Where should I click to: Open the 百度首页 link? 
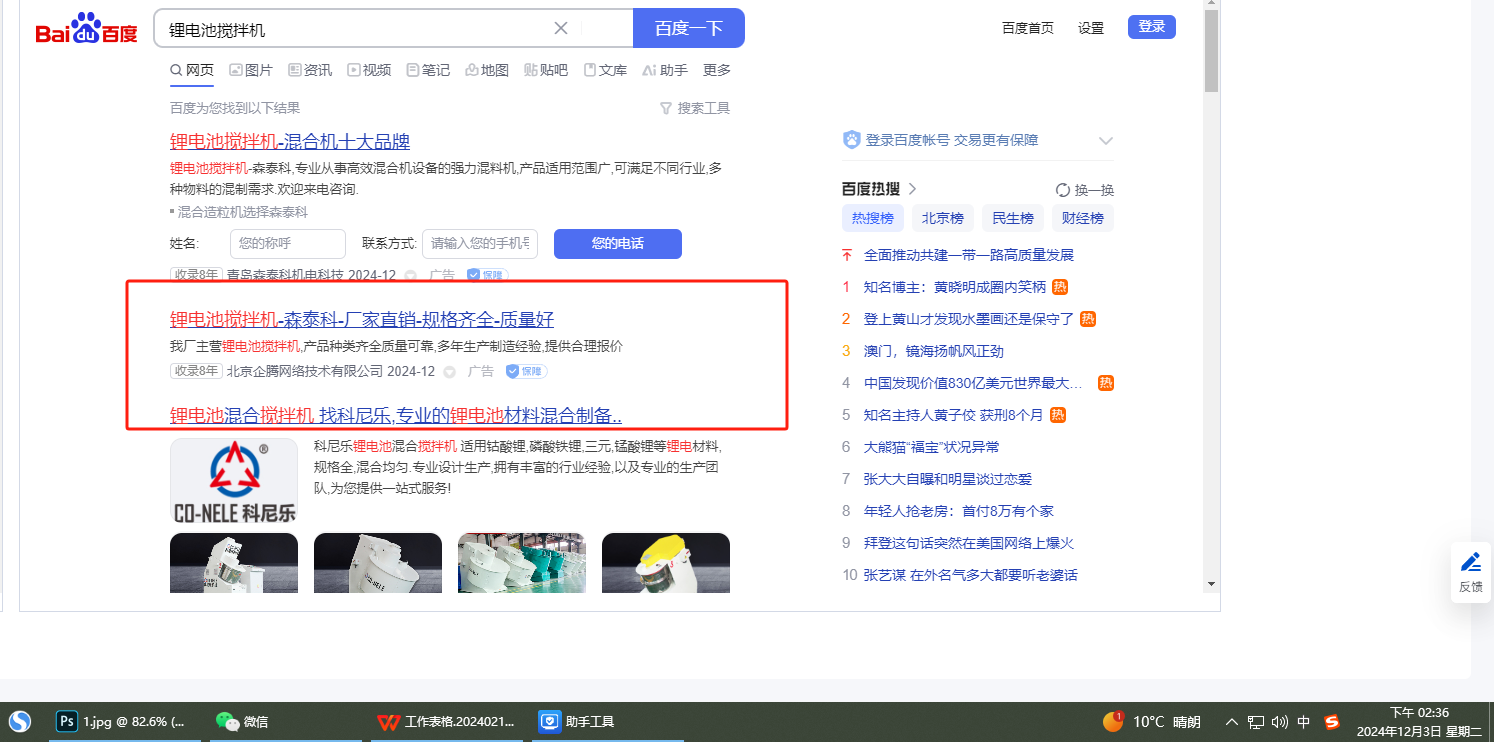pos(1028,28)
